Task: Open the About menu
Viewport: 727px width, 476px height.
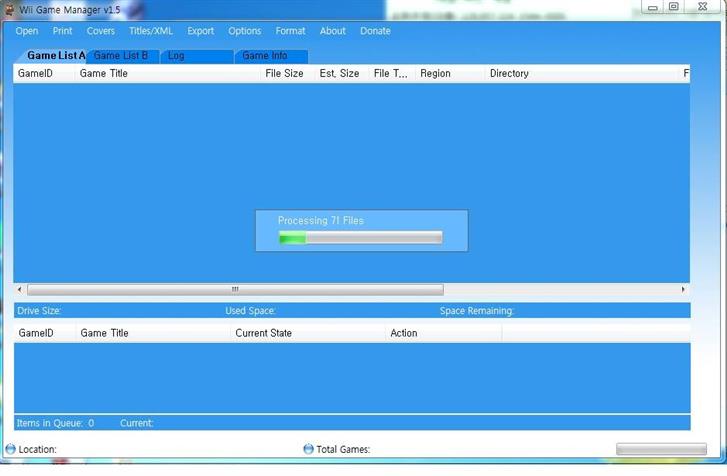Action: [x=332, y=31]
